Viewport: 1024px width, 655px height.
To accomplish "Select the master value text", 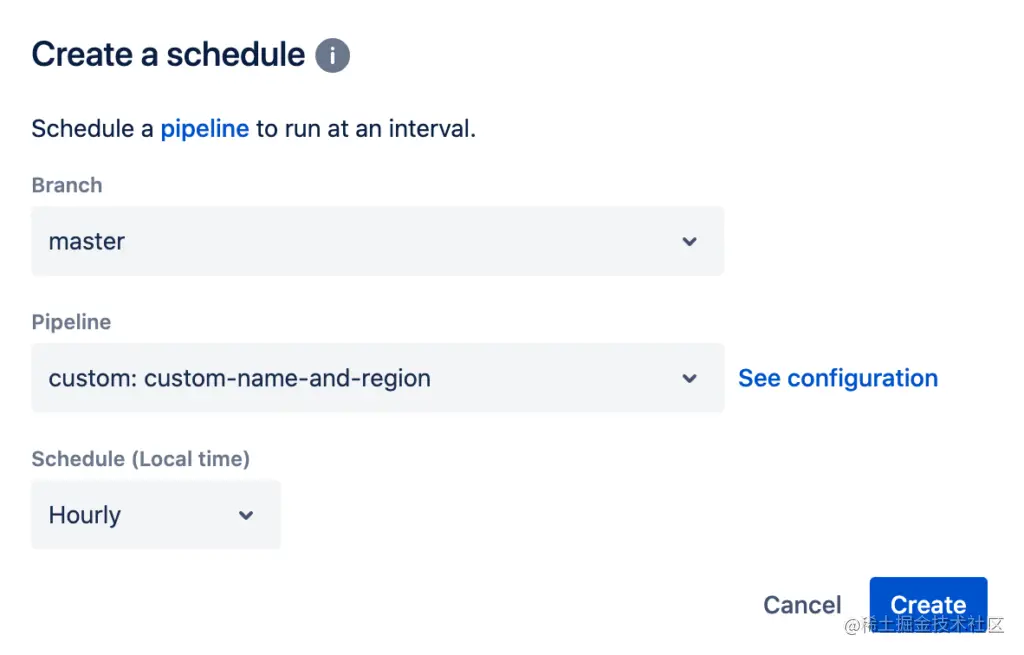I will pyautogui.click(x=87, y=241).
